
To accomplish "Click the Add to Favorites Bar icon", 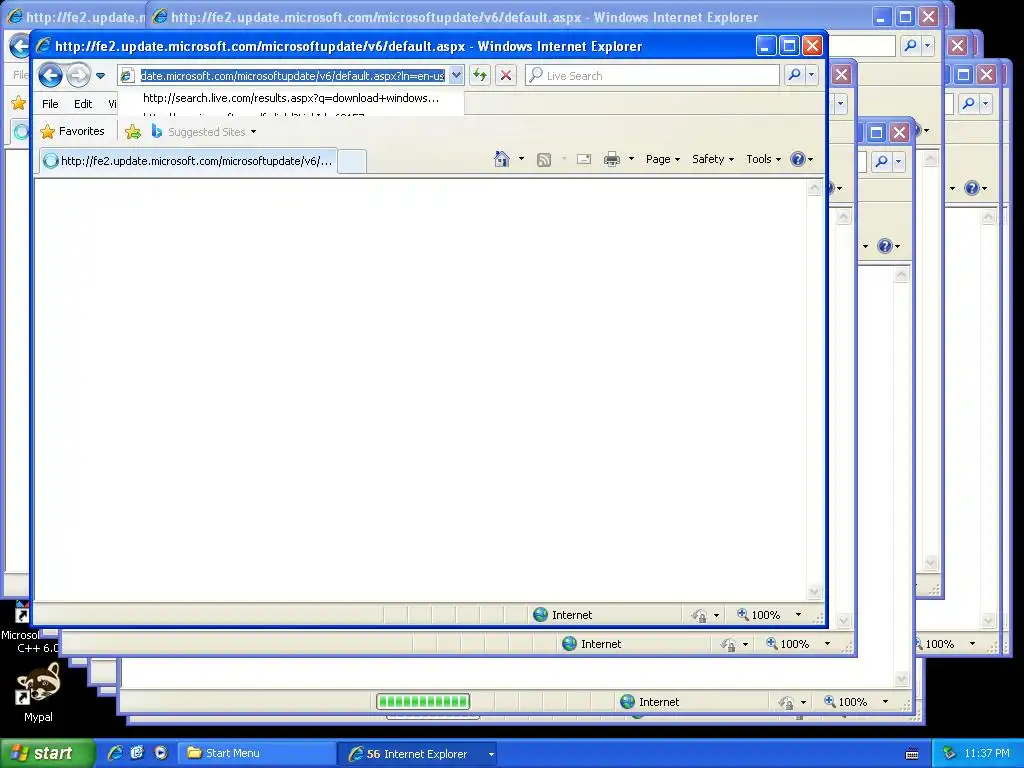I will click(133, 131).
